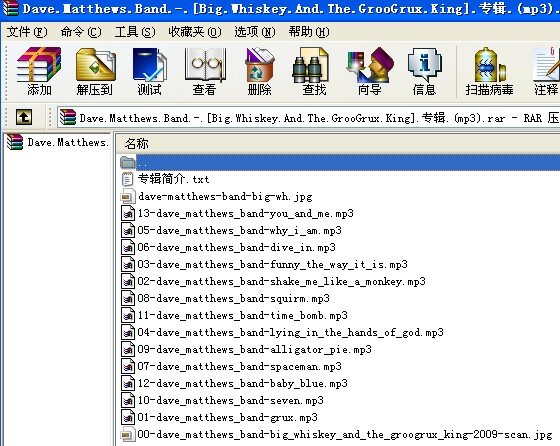The height and width of the screenshot is (446, 560).
Task: Open the 工具(S) menu
Action: pyautogui.click(x=135, y=32)
